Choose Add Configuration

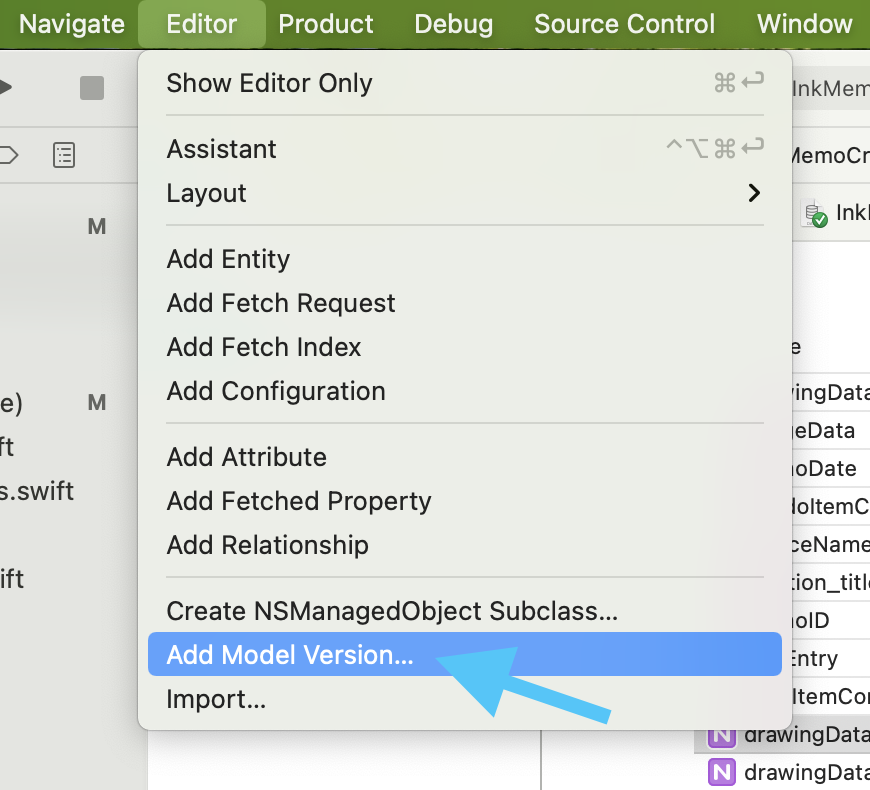pyautogui.click(x=465, y=391)
